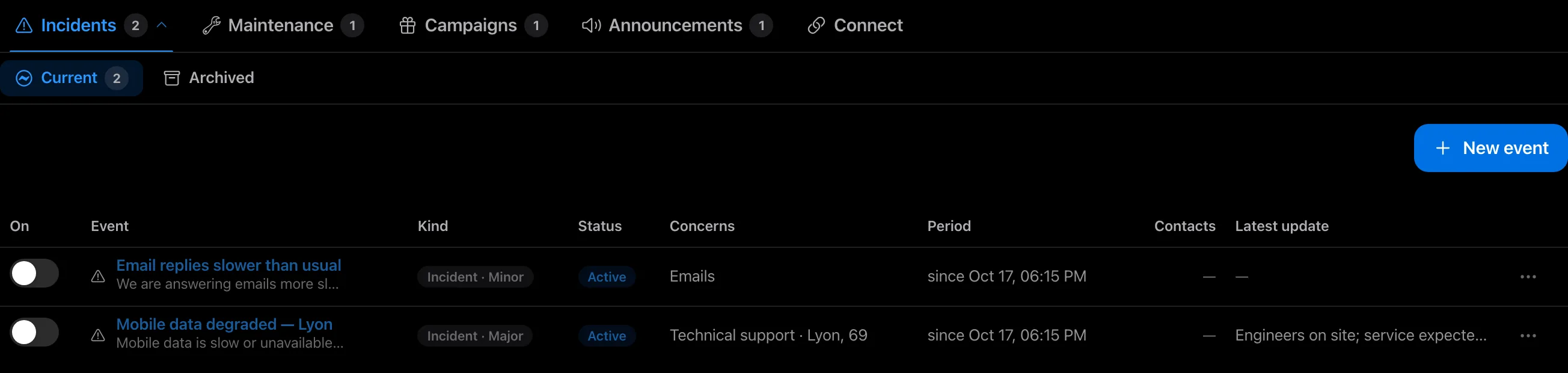This screenshot has width=1568, height=373.
Task: Create a New event
Action: click(x=1490, y=148)
